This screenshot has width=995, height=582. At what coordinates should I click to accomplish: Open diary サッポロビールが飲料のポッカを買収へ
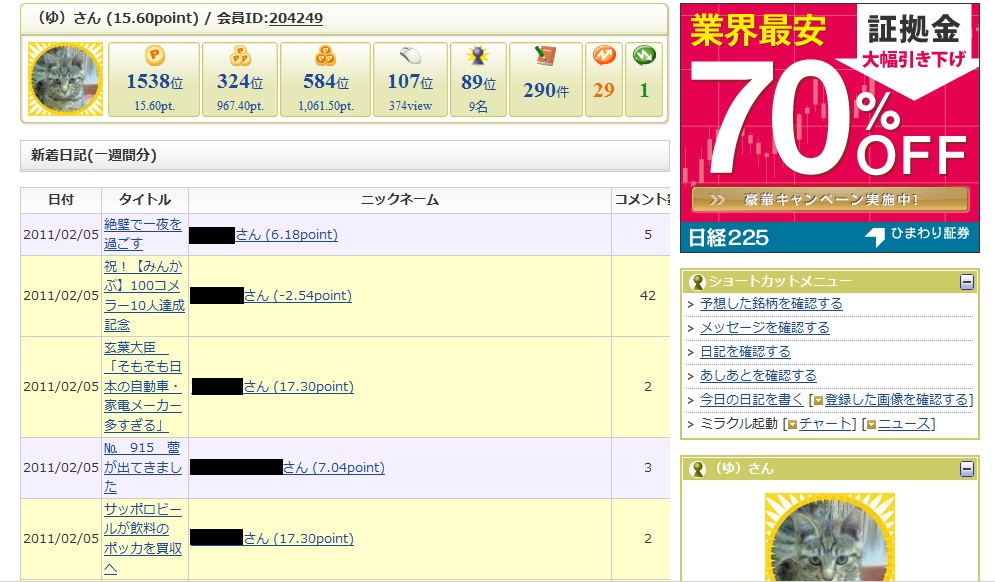(143, 538)
